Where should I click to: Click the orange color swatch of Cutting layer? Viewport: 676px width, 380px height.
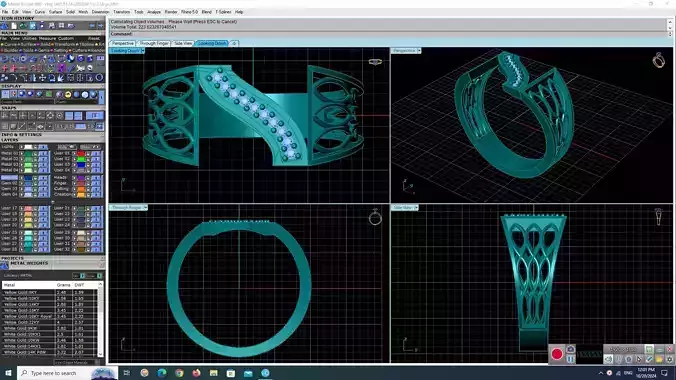coord(81,189)
